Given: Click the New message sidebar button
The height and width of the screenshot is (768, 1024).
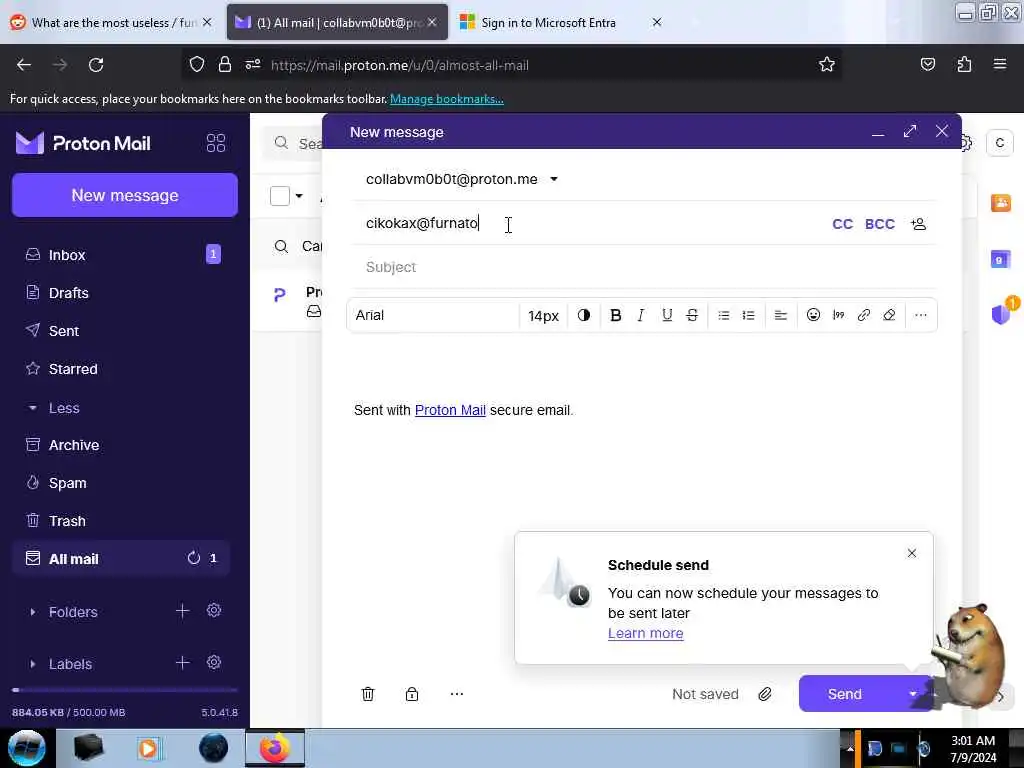Looking at the screenshot, I should click(x=125, y=195).
